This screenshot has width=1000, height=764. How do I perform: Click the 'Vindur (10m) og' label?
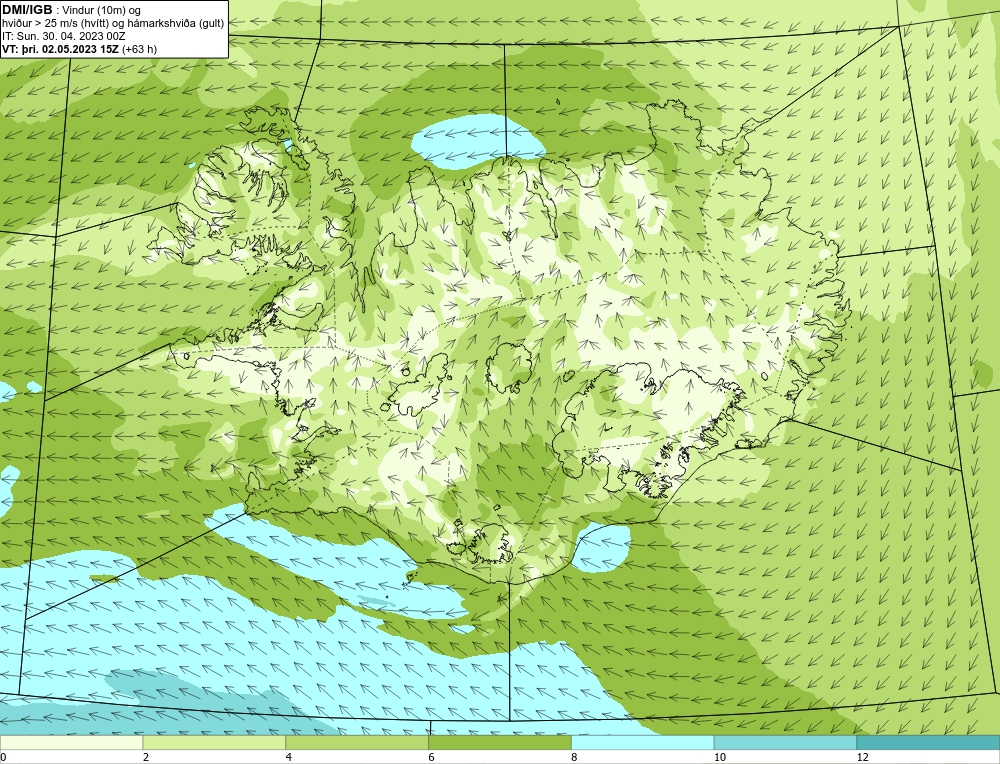click(x=101, y=10)
